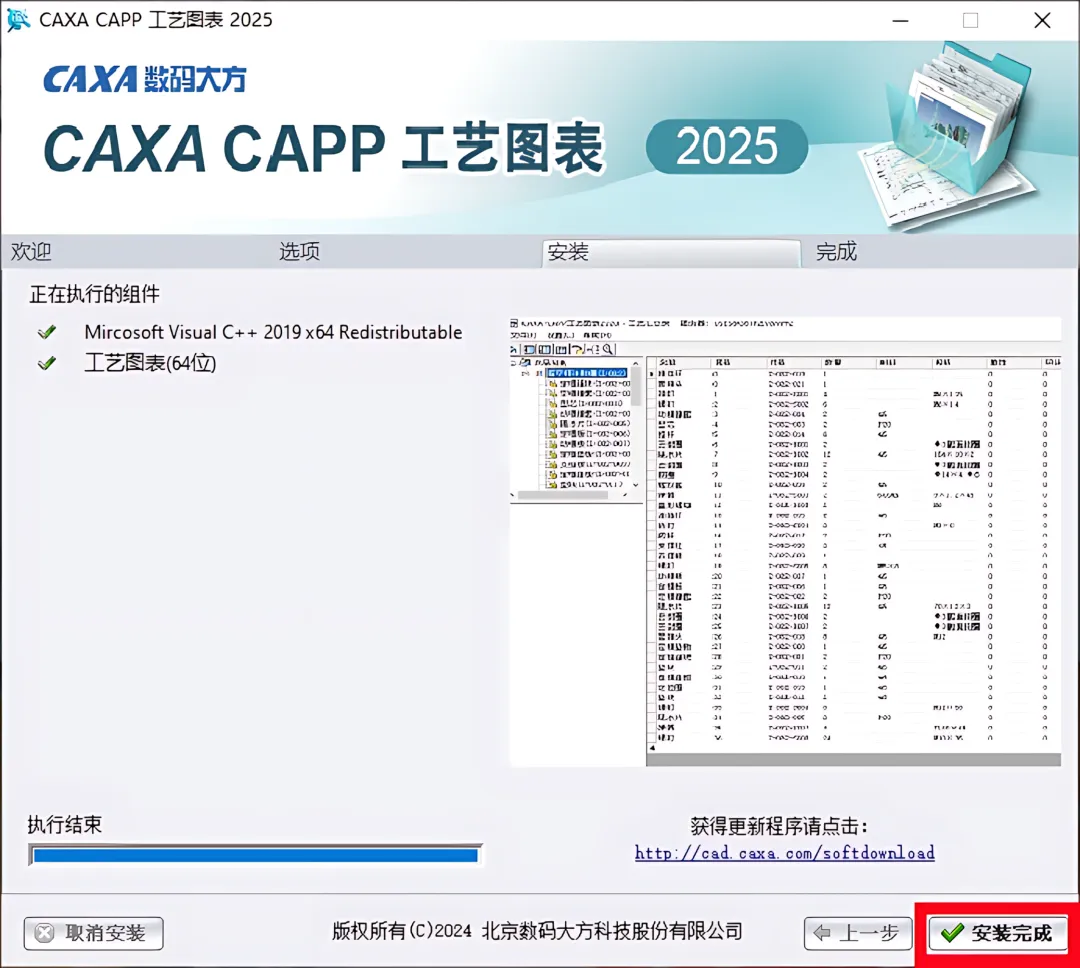The height and width of the screenshot is (968, 1080).
Task: Click the 2025 version badge
Action: coord(727,146)
